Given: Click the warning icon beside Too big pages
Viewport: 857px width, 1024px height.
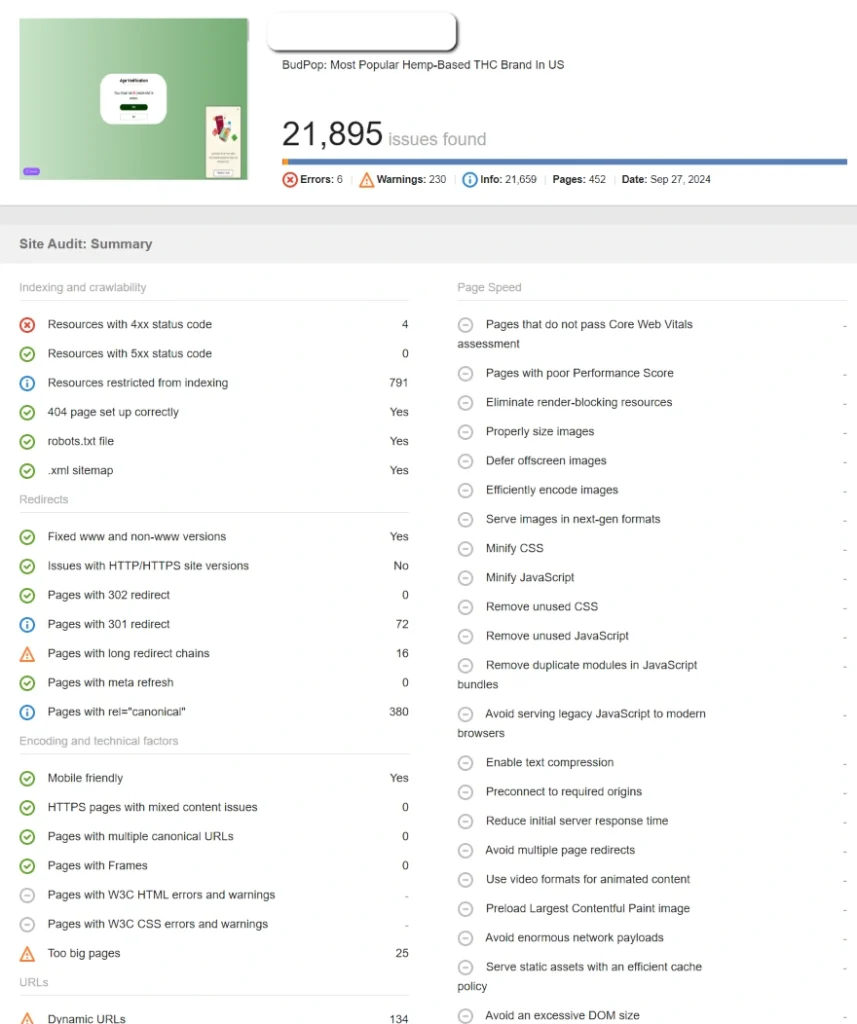Looking at the screenshot, I should tap(27, 953).
